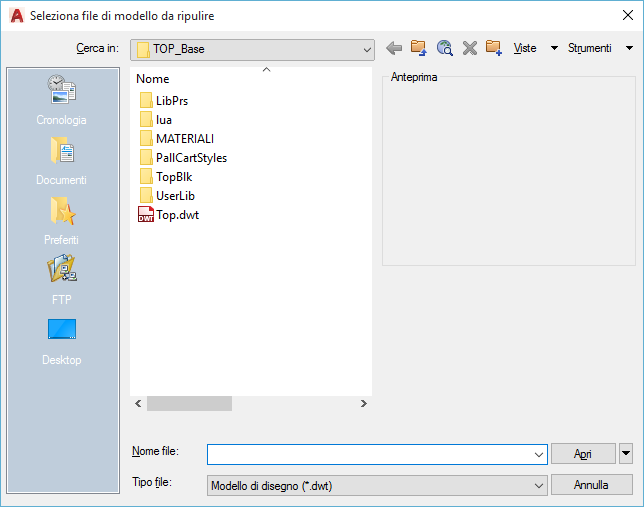
Task: Select the Top.dwt template file icon
Action: point(146,214)
